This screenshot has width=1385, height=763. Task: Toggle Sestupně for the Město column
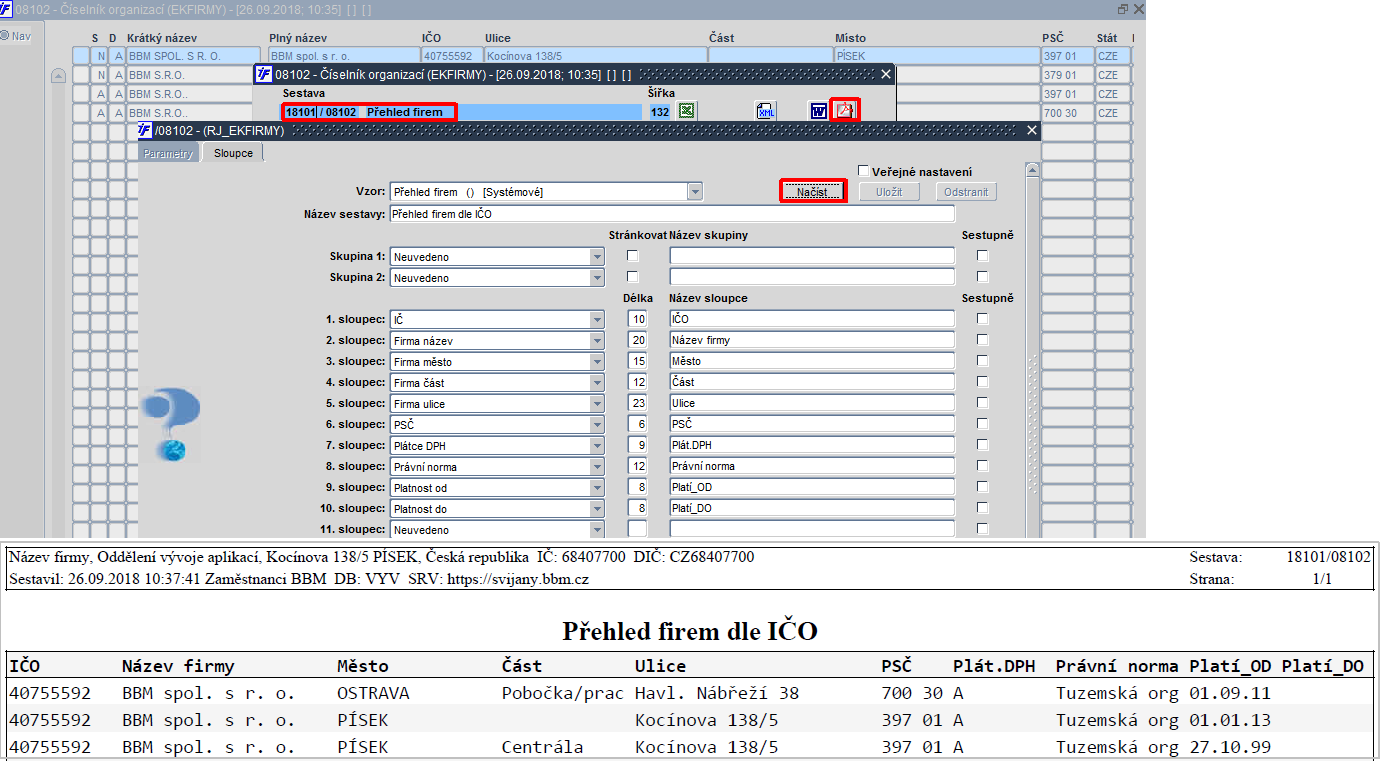point(983,361)
